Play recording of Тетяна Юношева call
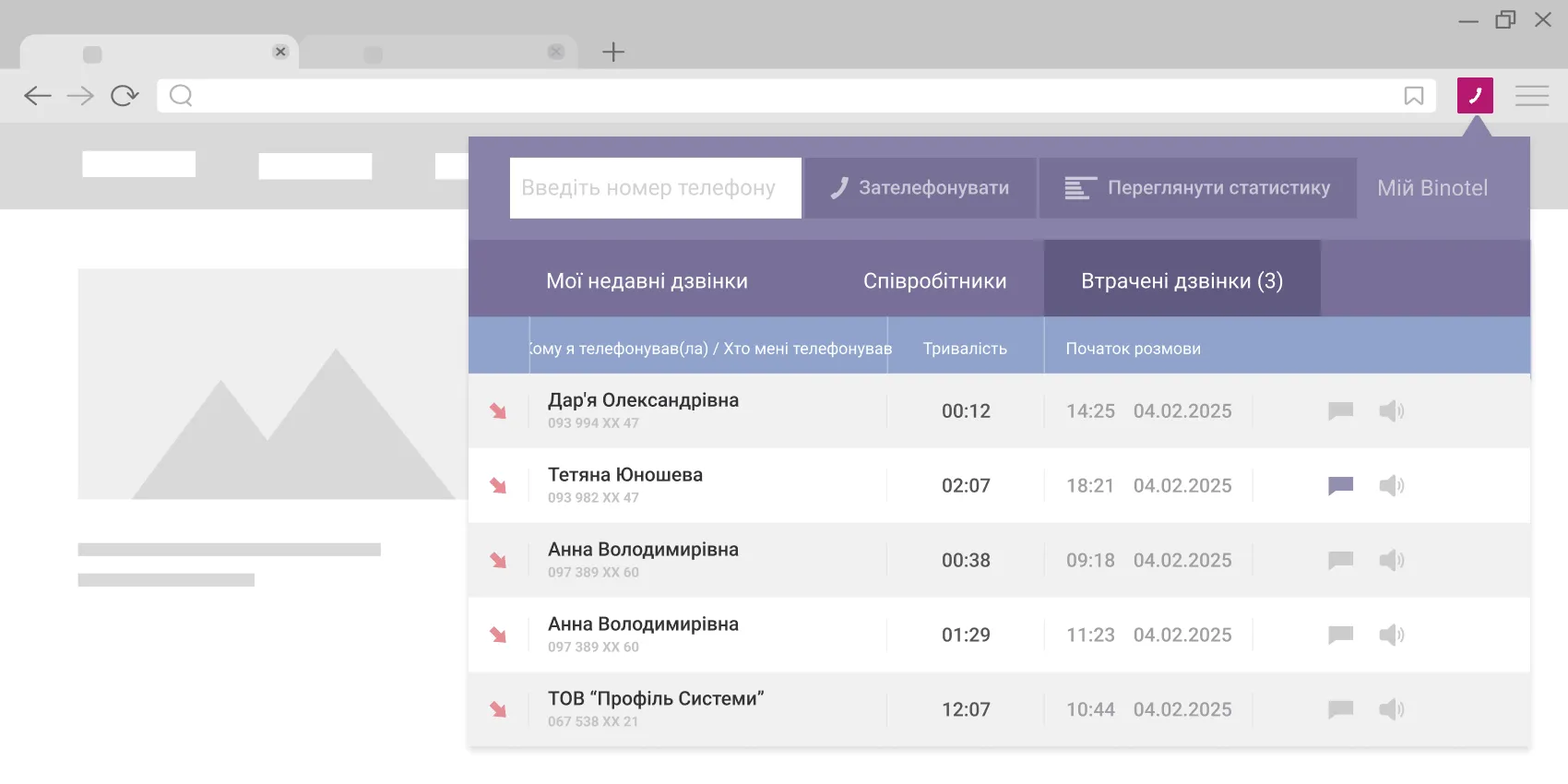1568x784 pixels. pos(1392,486)
